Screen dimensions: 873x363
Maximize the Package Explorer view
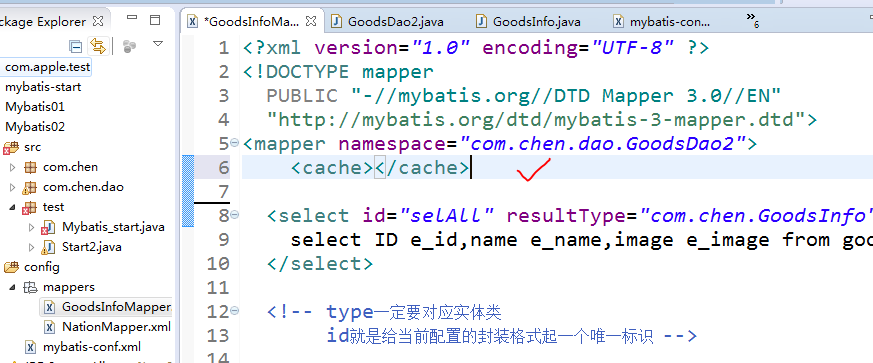point(155,21)
